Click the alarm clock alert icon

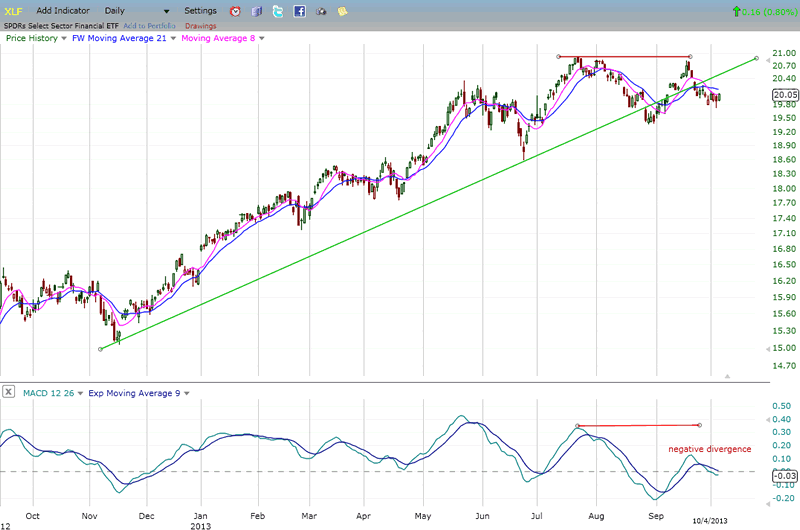(234, 11)
